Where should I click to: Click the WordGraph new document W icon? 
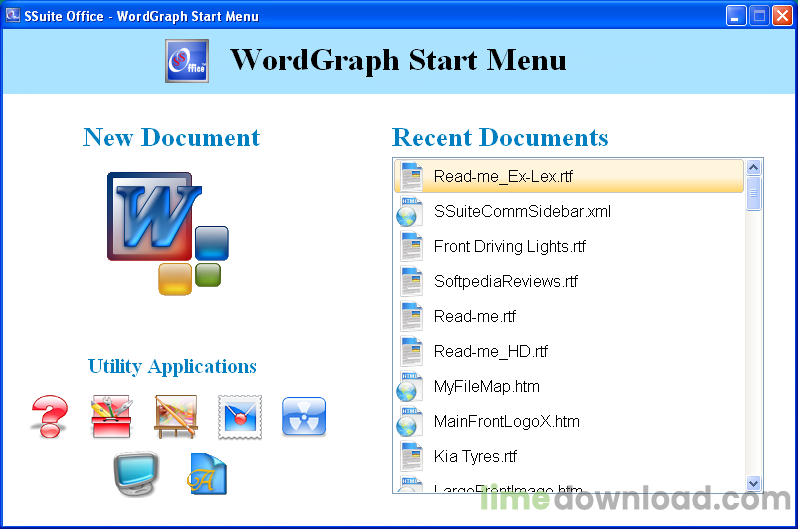[168, 233]
